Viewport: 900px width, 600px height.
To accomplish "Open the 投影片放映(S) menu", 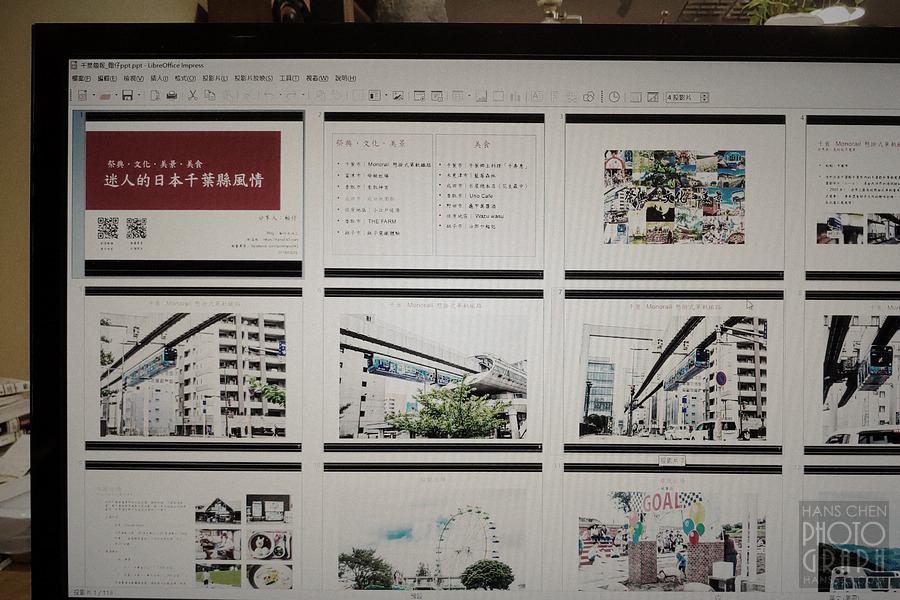I will (x=253, y=78).
